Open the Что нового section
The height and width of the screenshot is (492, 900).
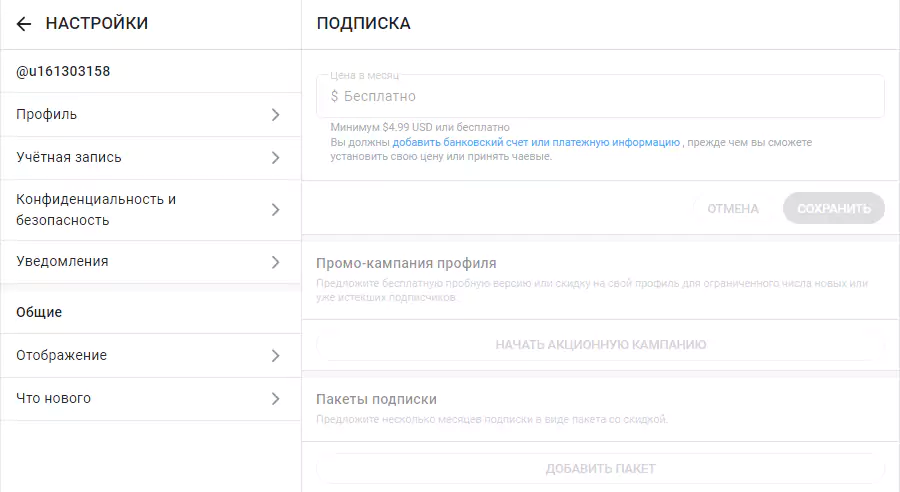coord(151,398)
